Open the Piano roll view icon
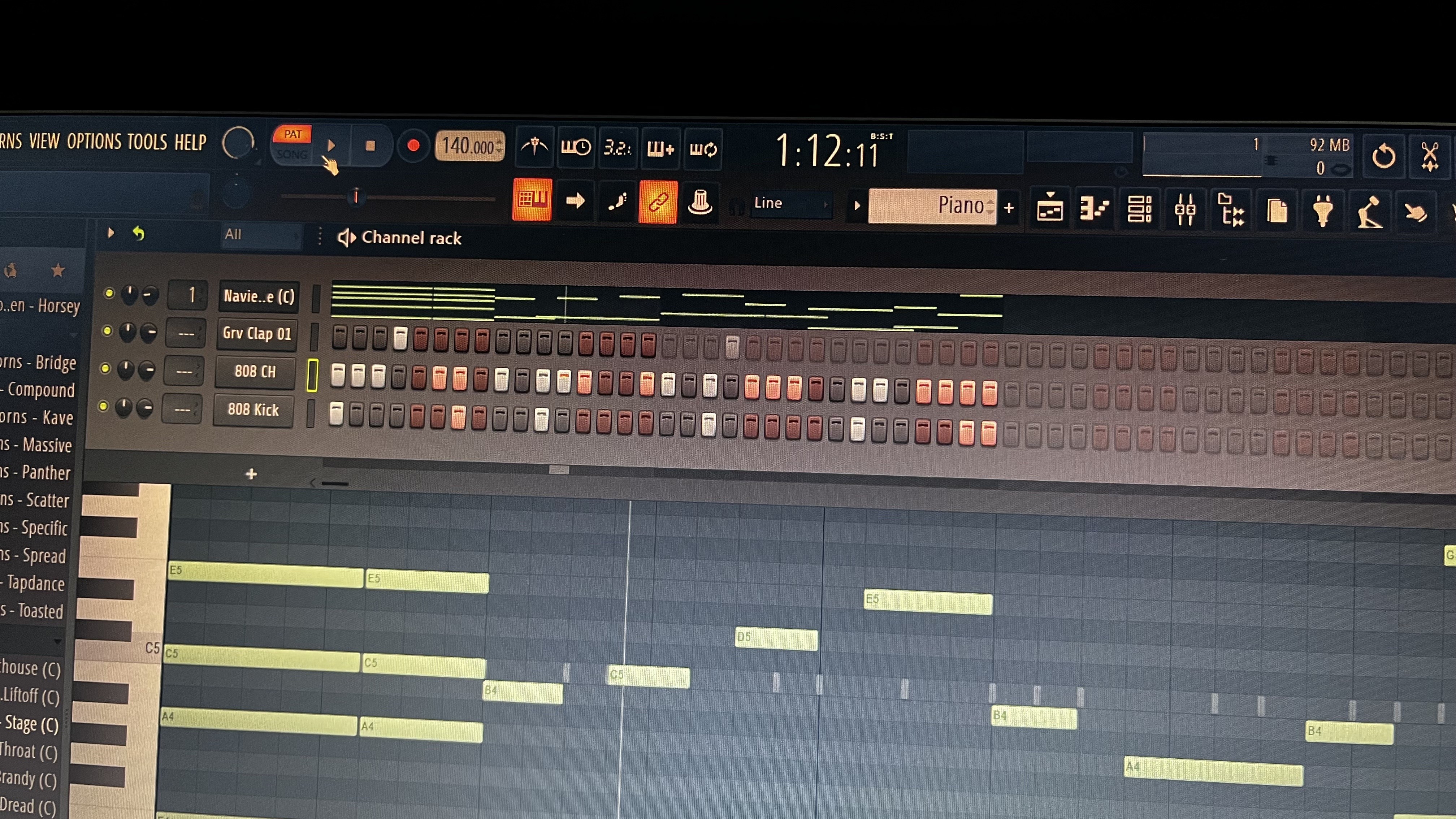Viewport: 1456px width, 819px height. [x=1094, y=210]
